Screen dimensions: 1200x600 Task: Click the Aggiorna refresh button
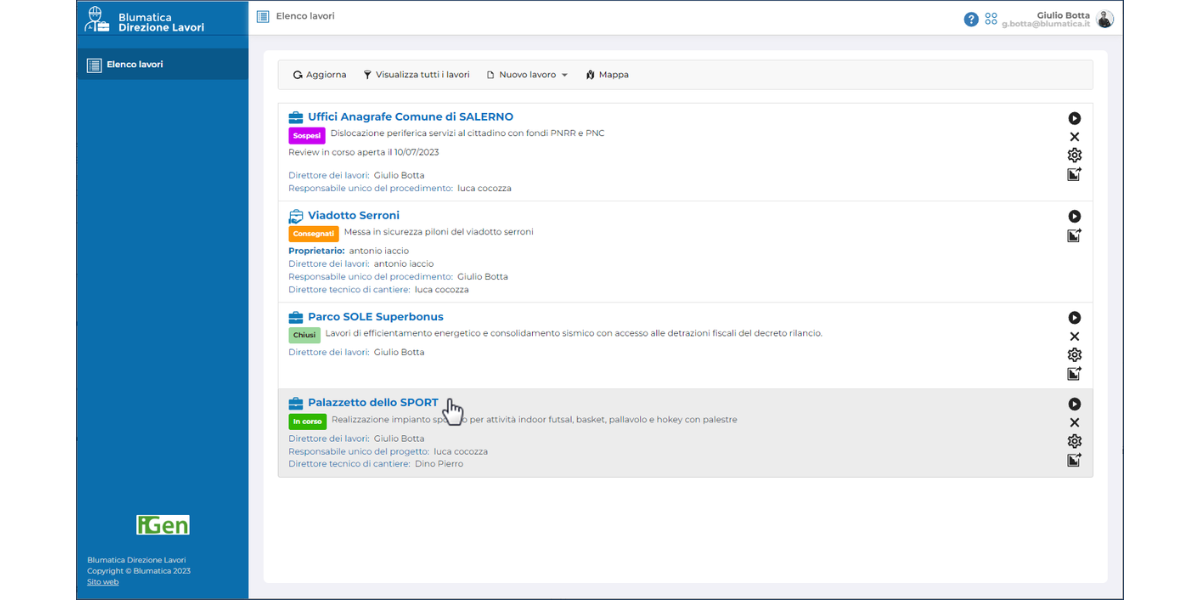coord(319,75)
